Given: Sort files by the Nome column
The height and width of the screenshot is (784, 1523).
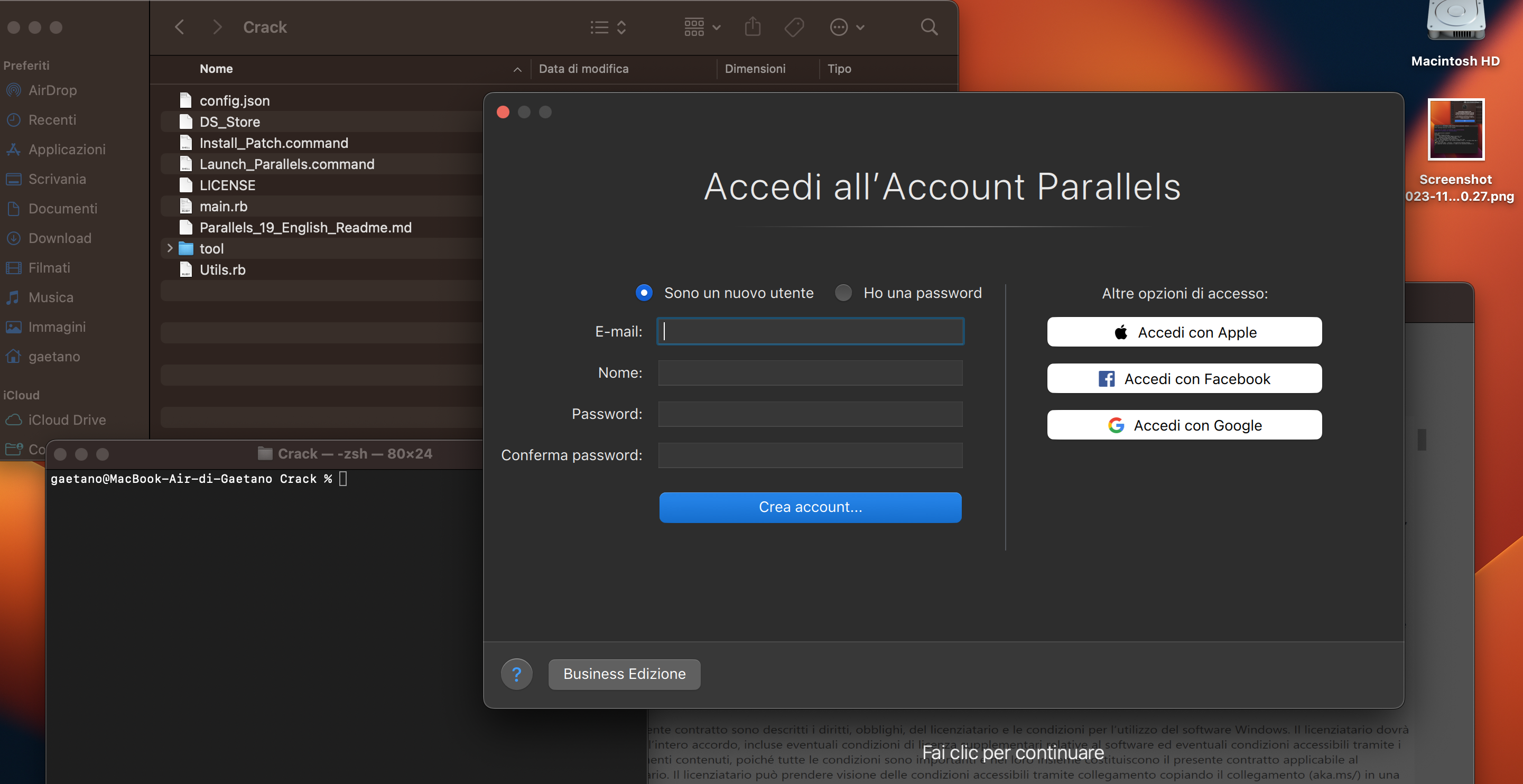Looking at the screenshot, I should click(x=216, y=69).
